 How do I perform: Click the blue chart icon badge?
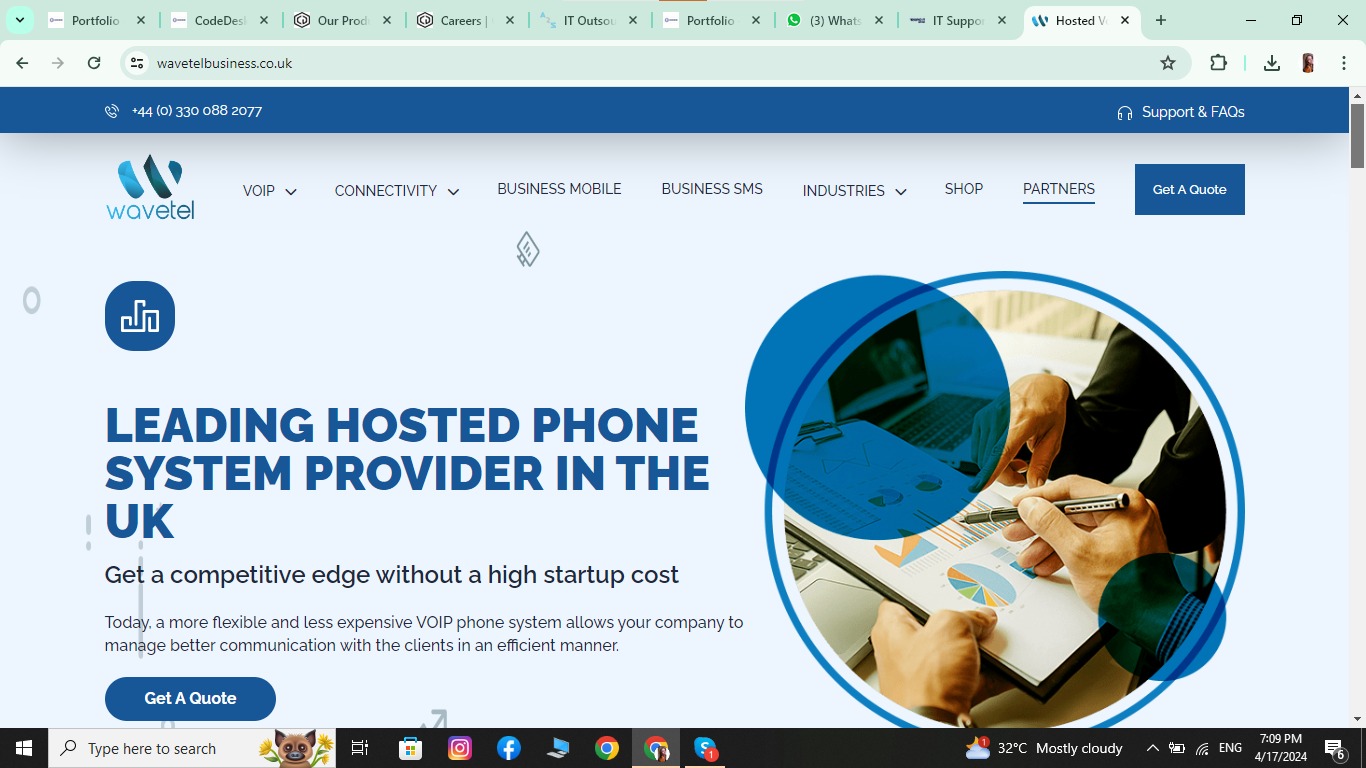click(x=140, y=316)
